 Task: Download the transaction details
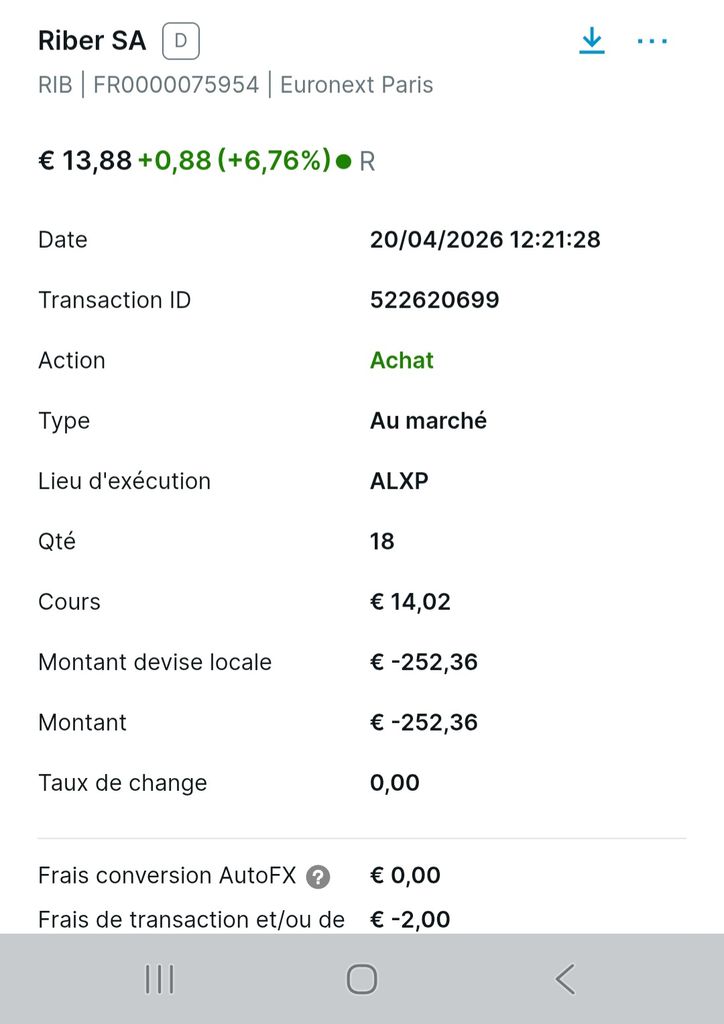[592, 41]
